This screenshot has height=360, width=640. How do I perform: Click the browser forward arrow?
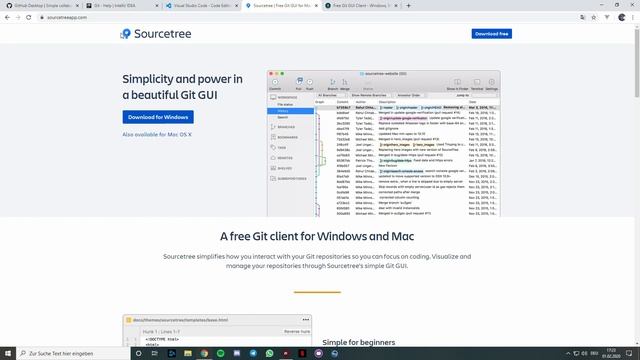pos(18,18)
